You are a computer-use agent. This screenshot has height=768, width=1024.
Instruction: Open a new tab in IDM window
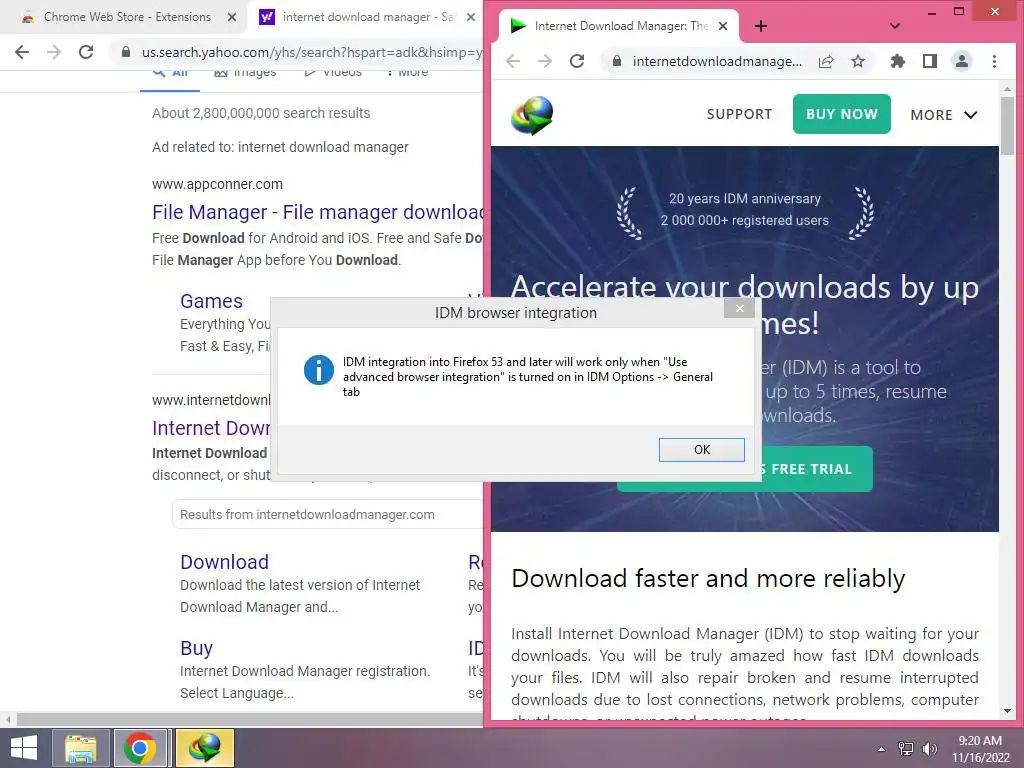coord(761,26)
